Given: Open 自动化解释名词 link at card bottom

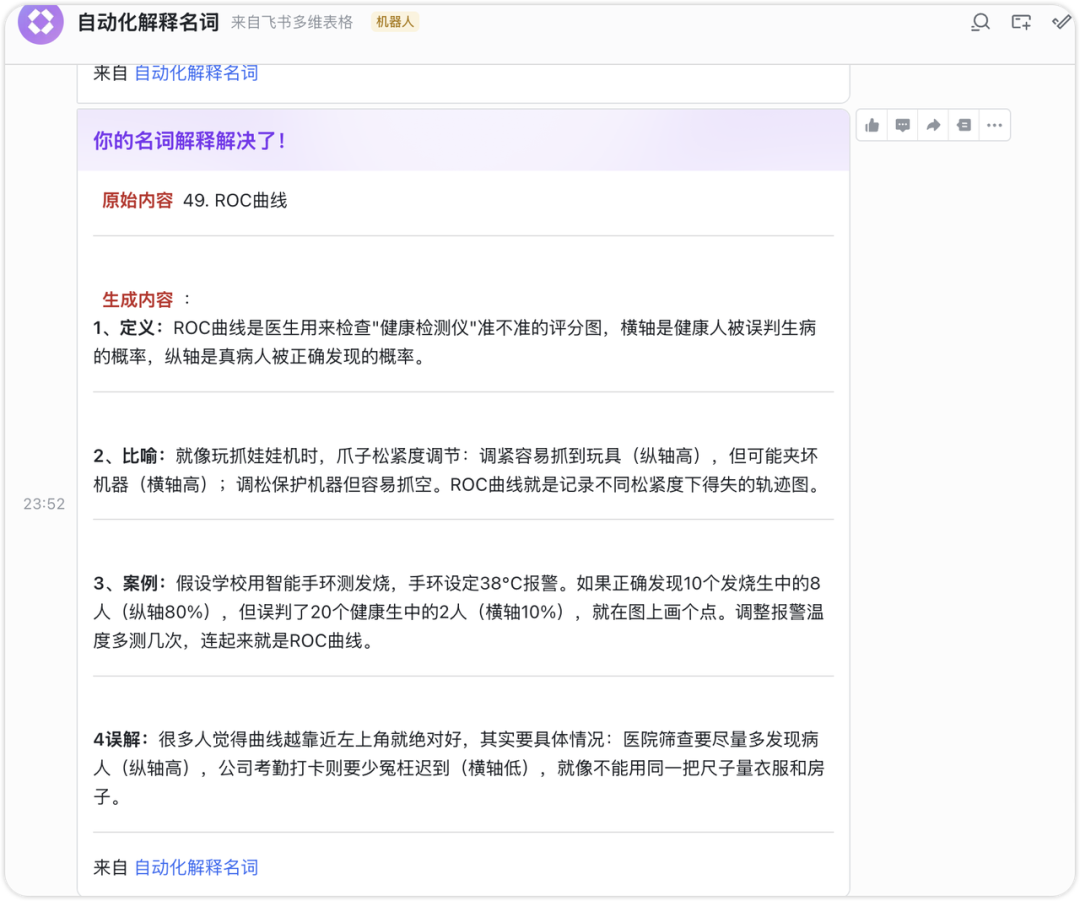Looking at the screenshot, I should 196,867.
